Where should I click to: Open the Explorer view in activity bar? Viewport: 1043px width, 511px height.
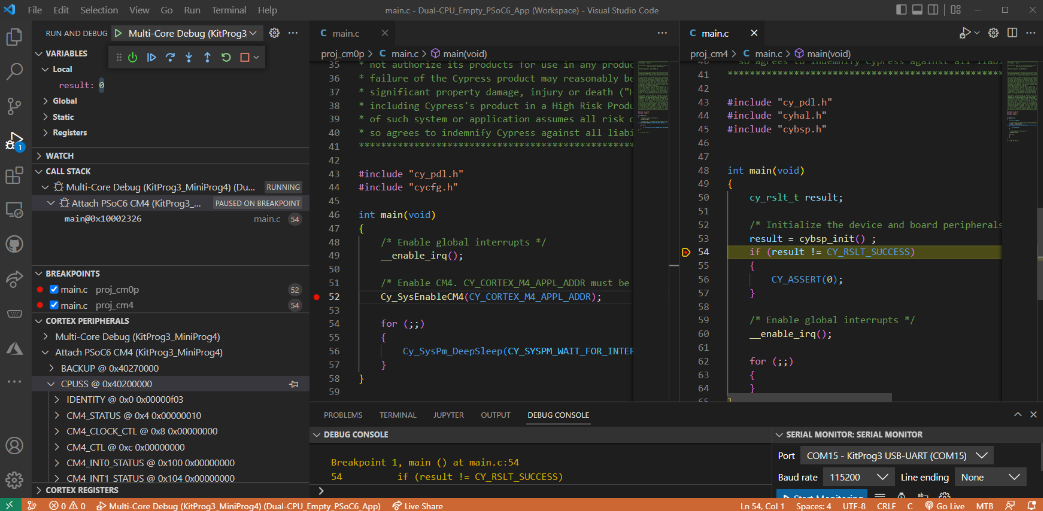coord(15,37)
